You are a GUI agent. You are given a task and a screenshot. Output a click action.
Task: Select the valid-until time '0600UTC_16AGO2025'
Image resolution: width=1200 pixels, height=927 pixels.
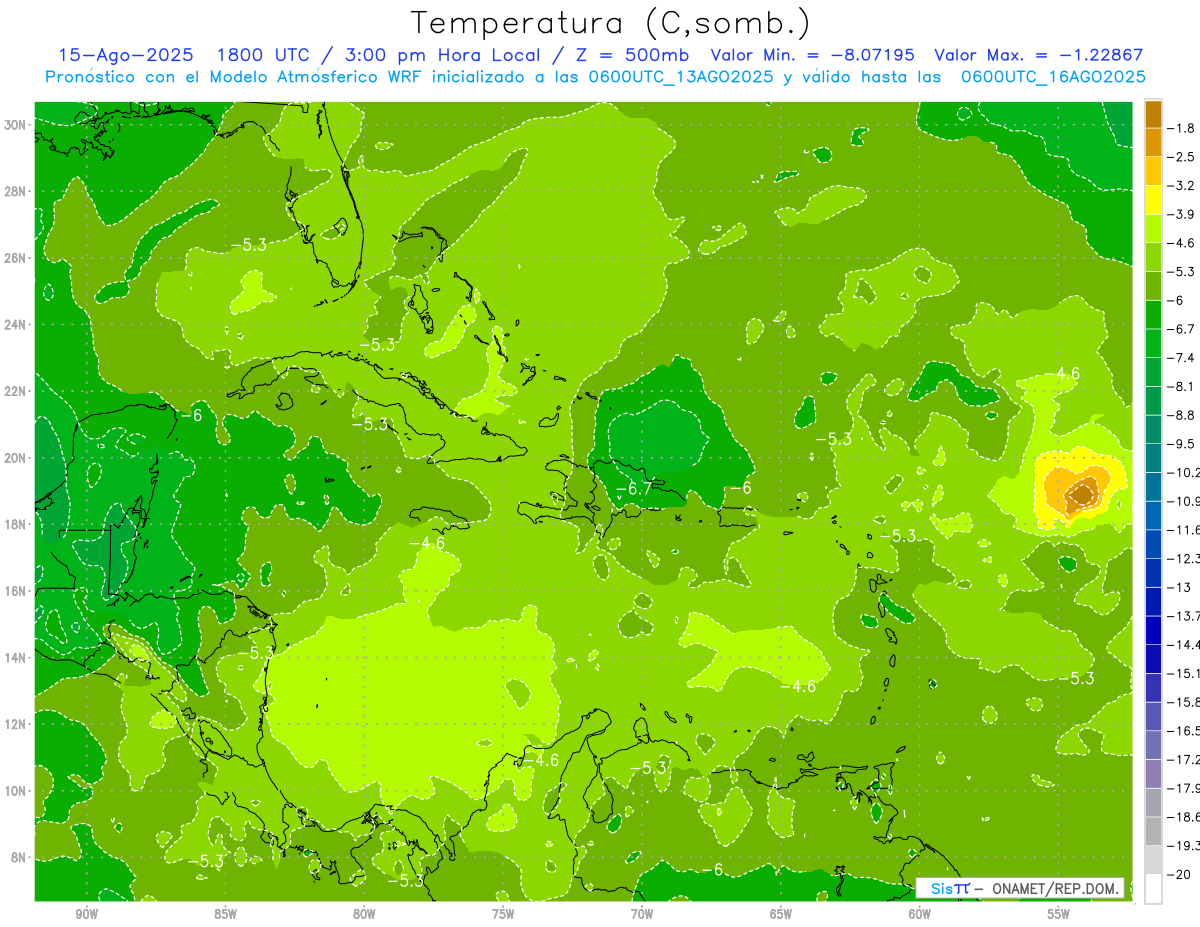point(1053,77)
